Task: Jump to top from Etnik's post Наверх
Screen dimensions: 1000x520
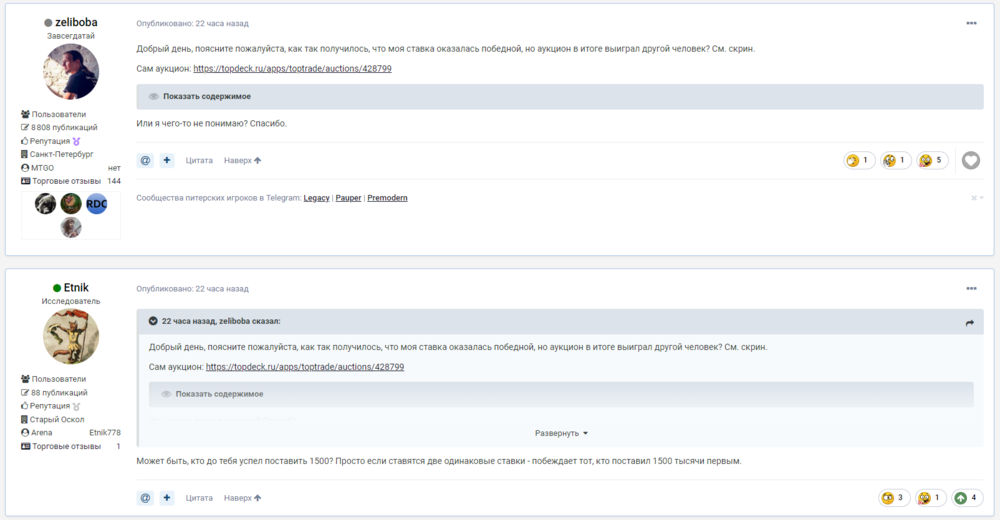Action: (x=242, y=498)
